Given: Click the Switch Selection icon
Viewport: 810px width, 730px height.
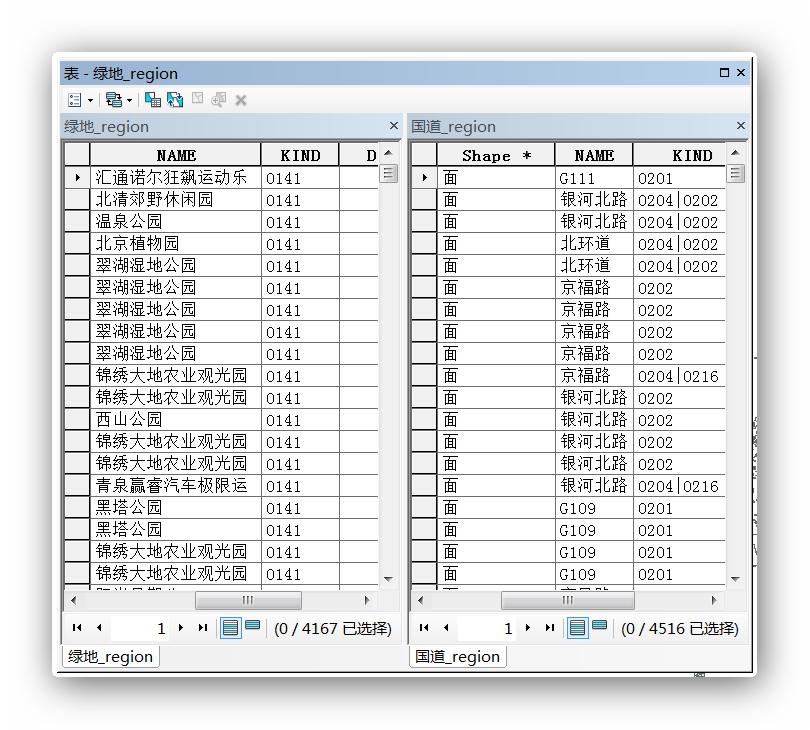Looking at the screenshot, I should 175,100.
